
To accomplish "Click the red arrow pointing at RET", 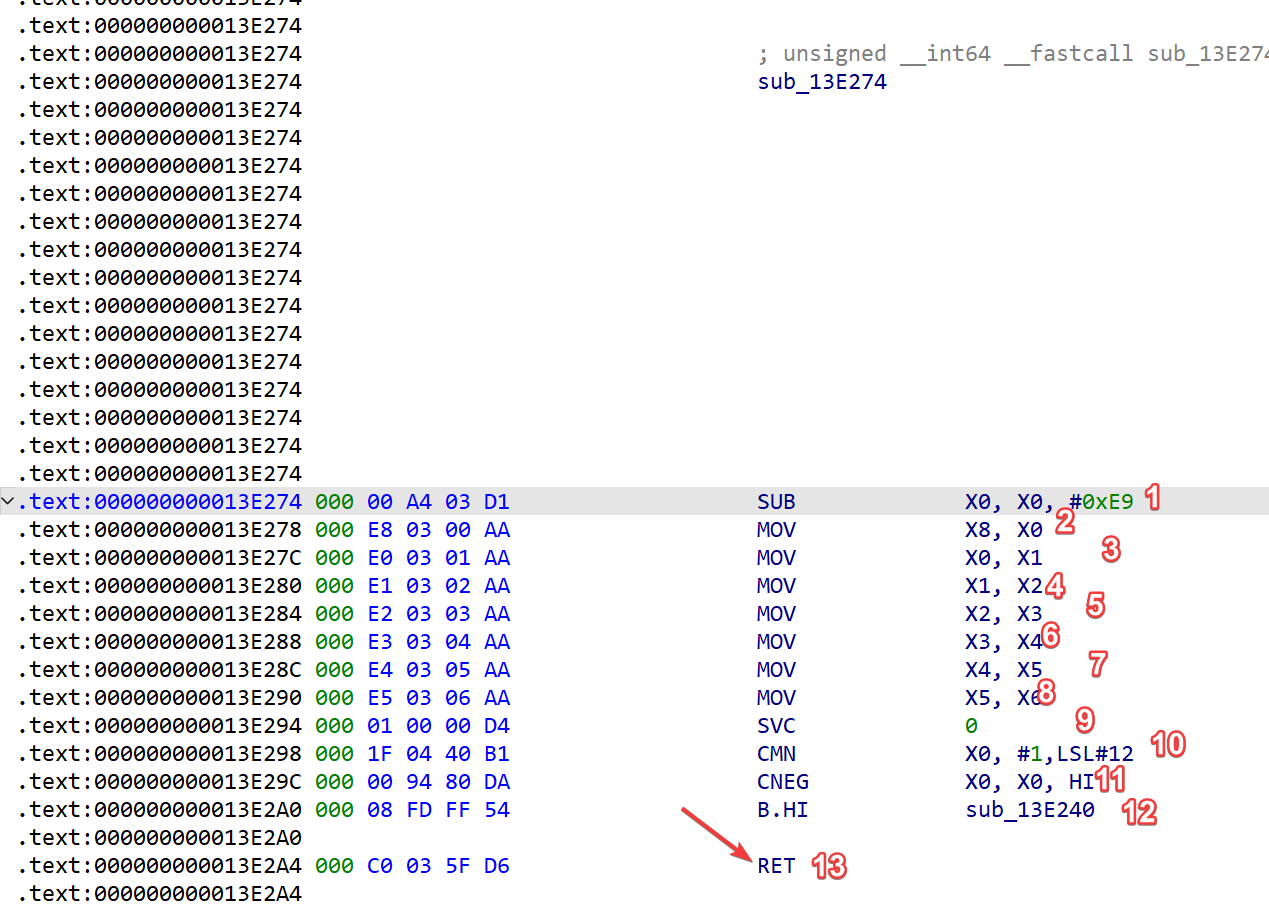I will coord(716,834).
